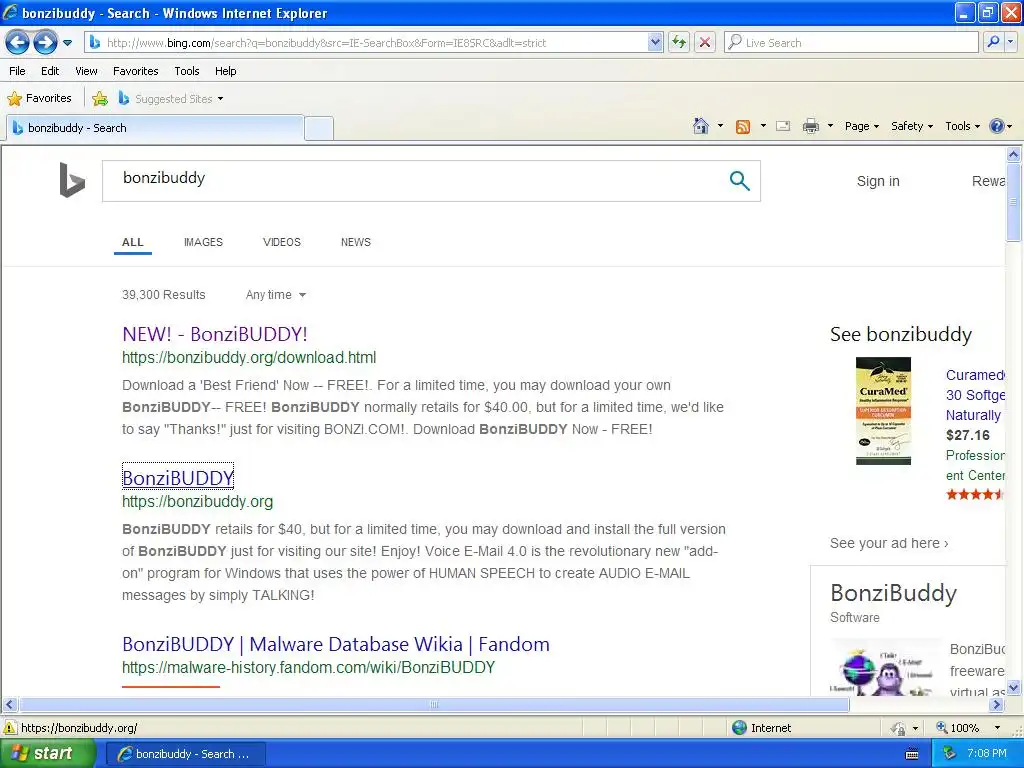Open the NEW! - BonziBUDDY! result link
This screenshot has width=1024, height=768.
tap(214, 334)
